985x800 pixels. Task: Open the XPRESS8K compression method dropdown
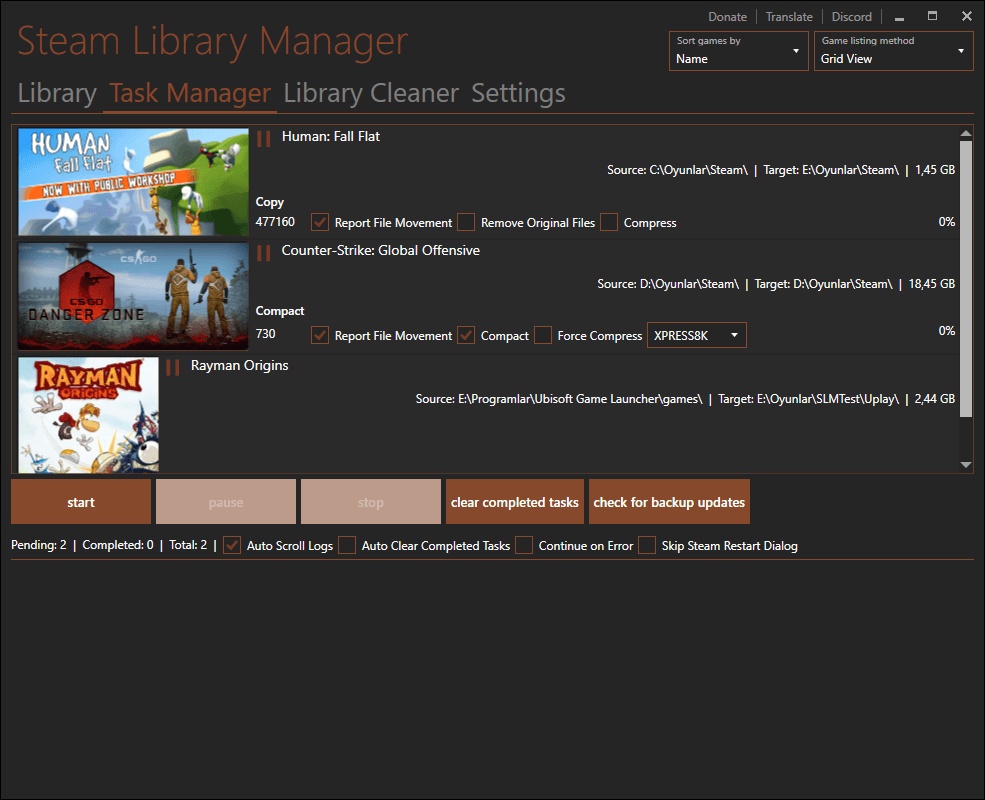(x=696, y=335)
